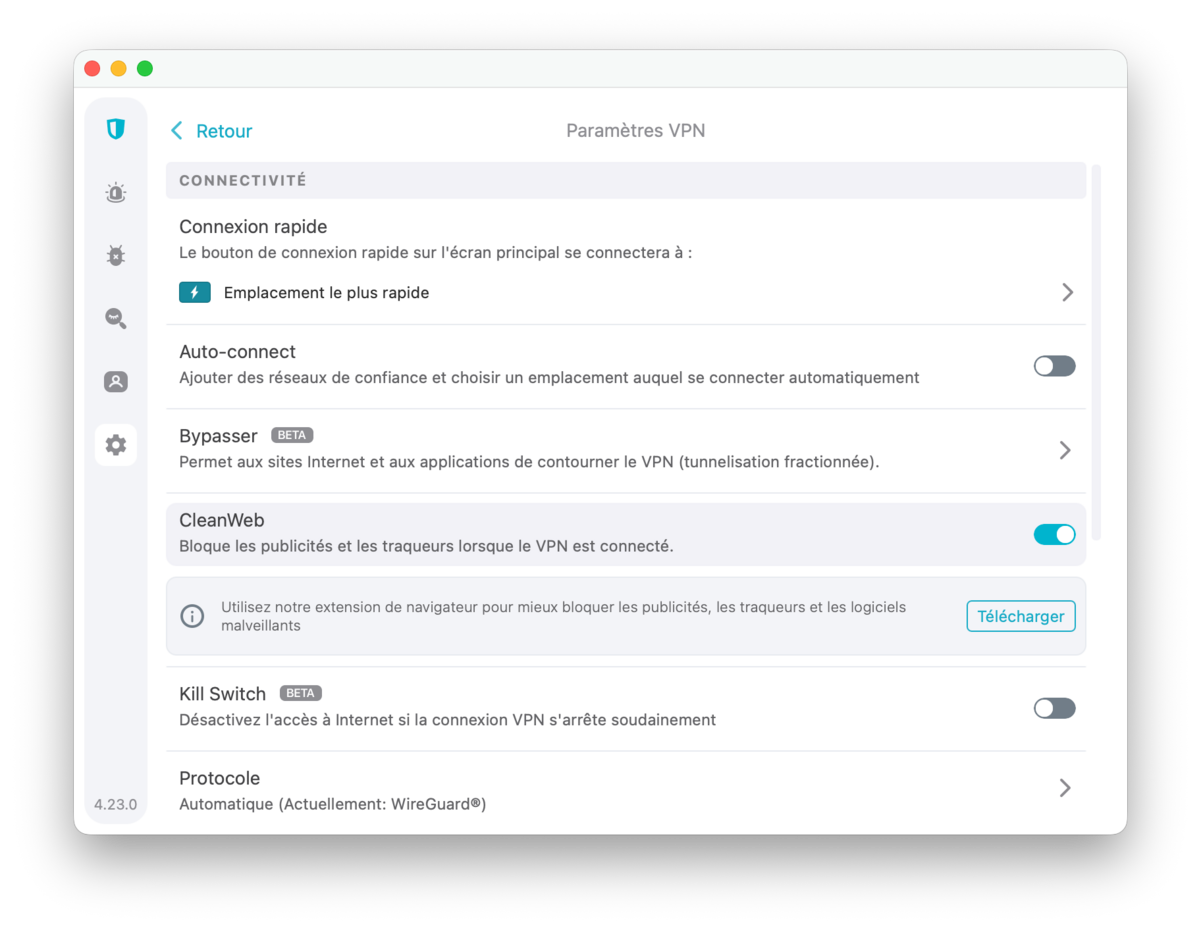
Task: Open the Search magnifier icon in sidebar
Action: pyautogui.click(x=116, y=319)
